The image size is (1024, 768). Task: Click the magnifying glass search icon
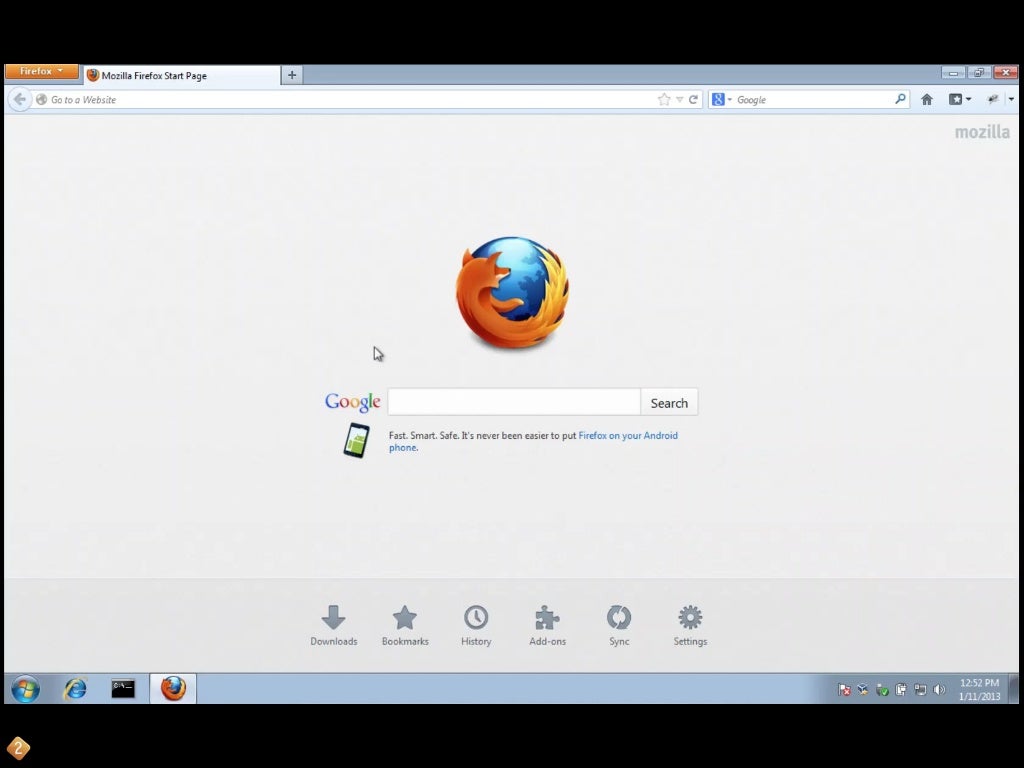901,99
